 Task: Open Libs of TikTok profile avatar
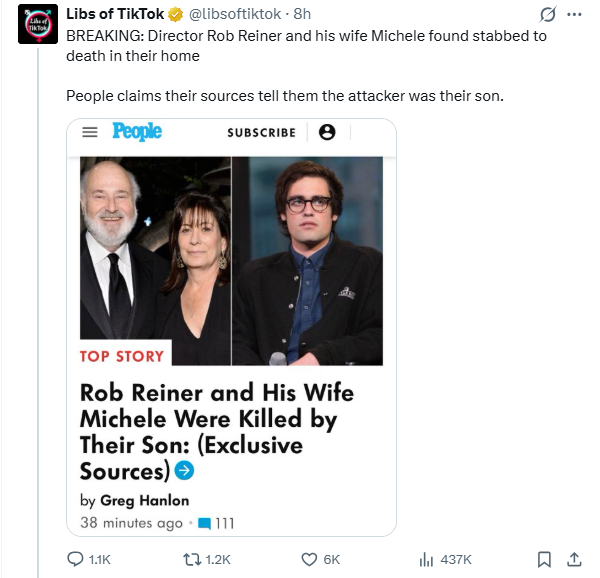click(38, 24)
